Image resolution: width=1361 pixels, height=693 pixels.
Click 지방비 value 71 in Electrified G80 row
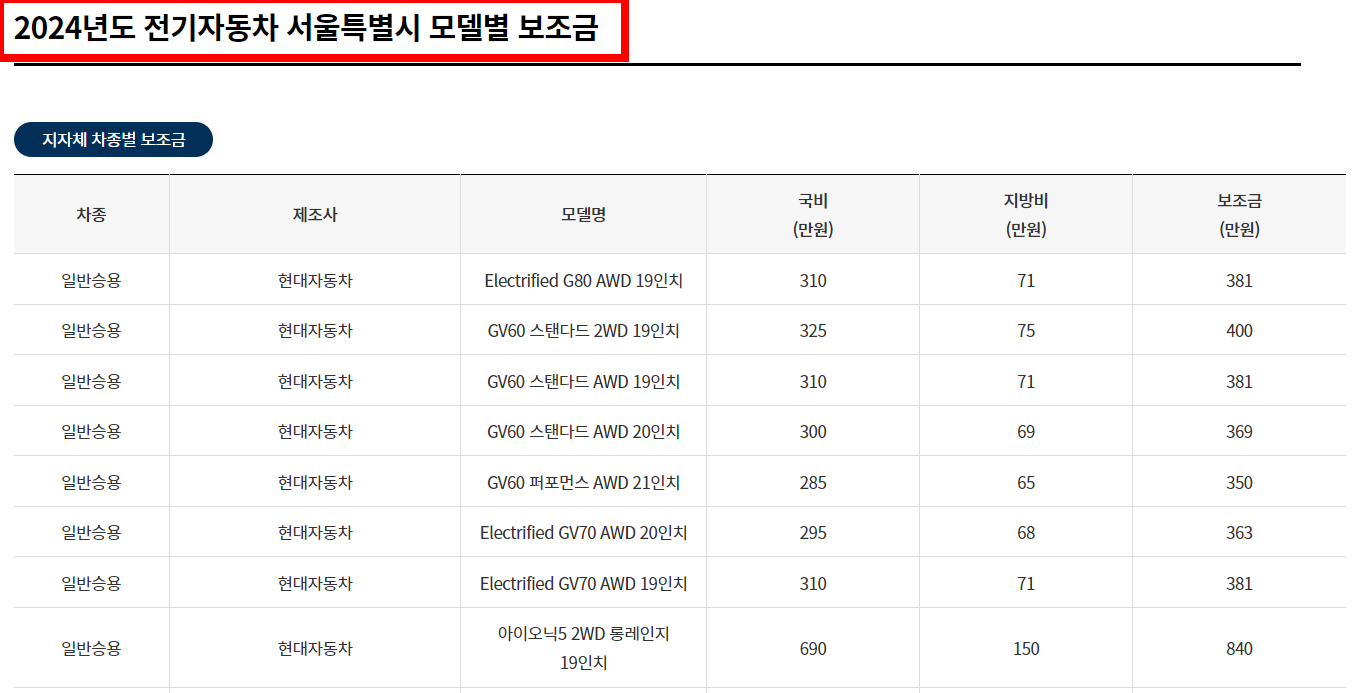pyautogui.click(x=1026, y=281)
